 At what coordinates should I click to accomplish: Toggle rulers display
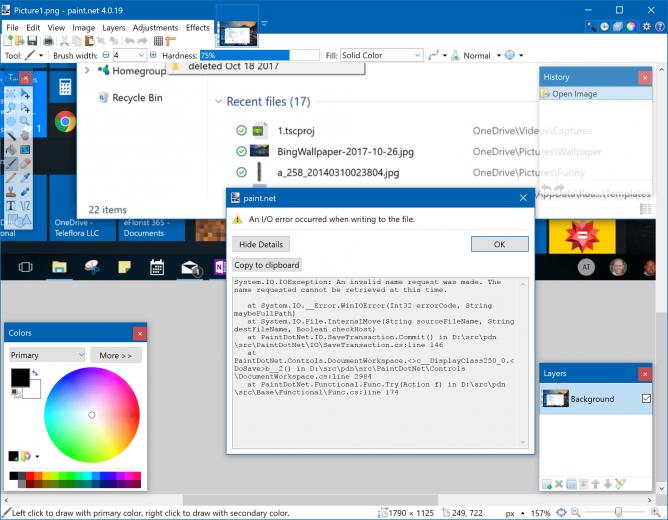point(170,41)
